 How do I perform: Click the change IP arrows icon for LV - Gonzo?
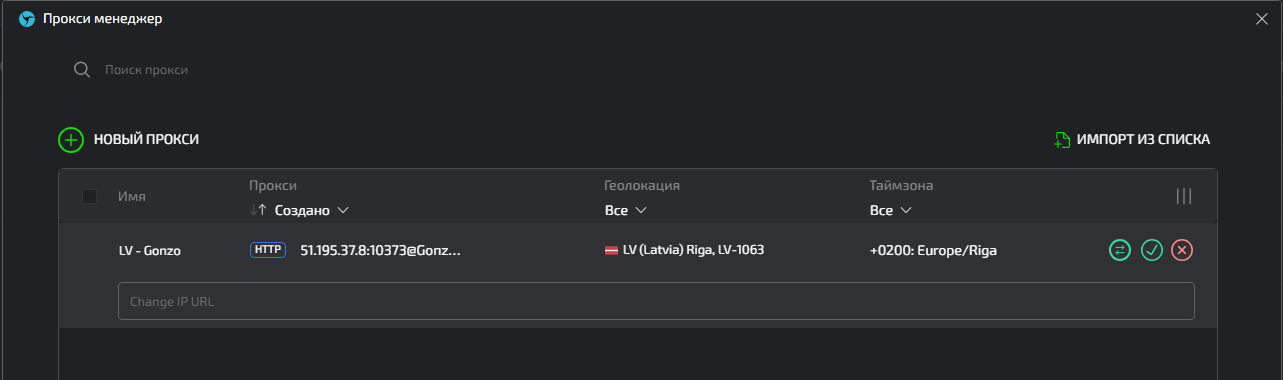coord(1120,250)
